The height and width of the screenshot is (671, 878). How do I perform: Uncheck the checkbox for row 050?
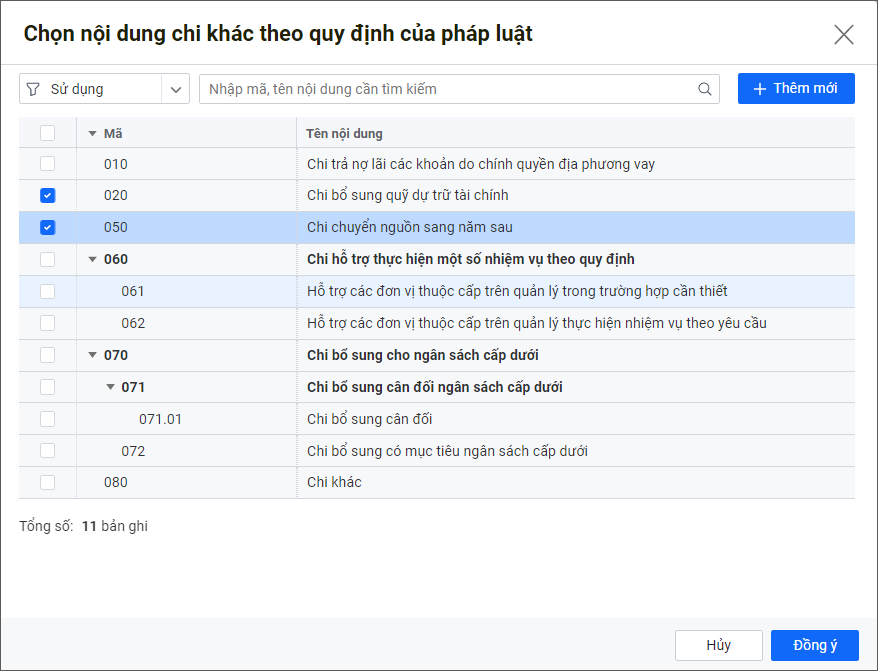pos(48,227)
